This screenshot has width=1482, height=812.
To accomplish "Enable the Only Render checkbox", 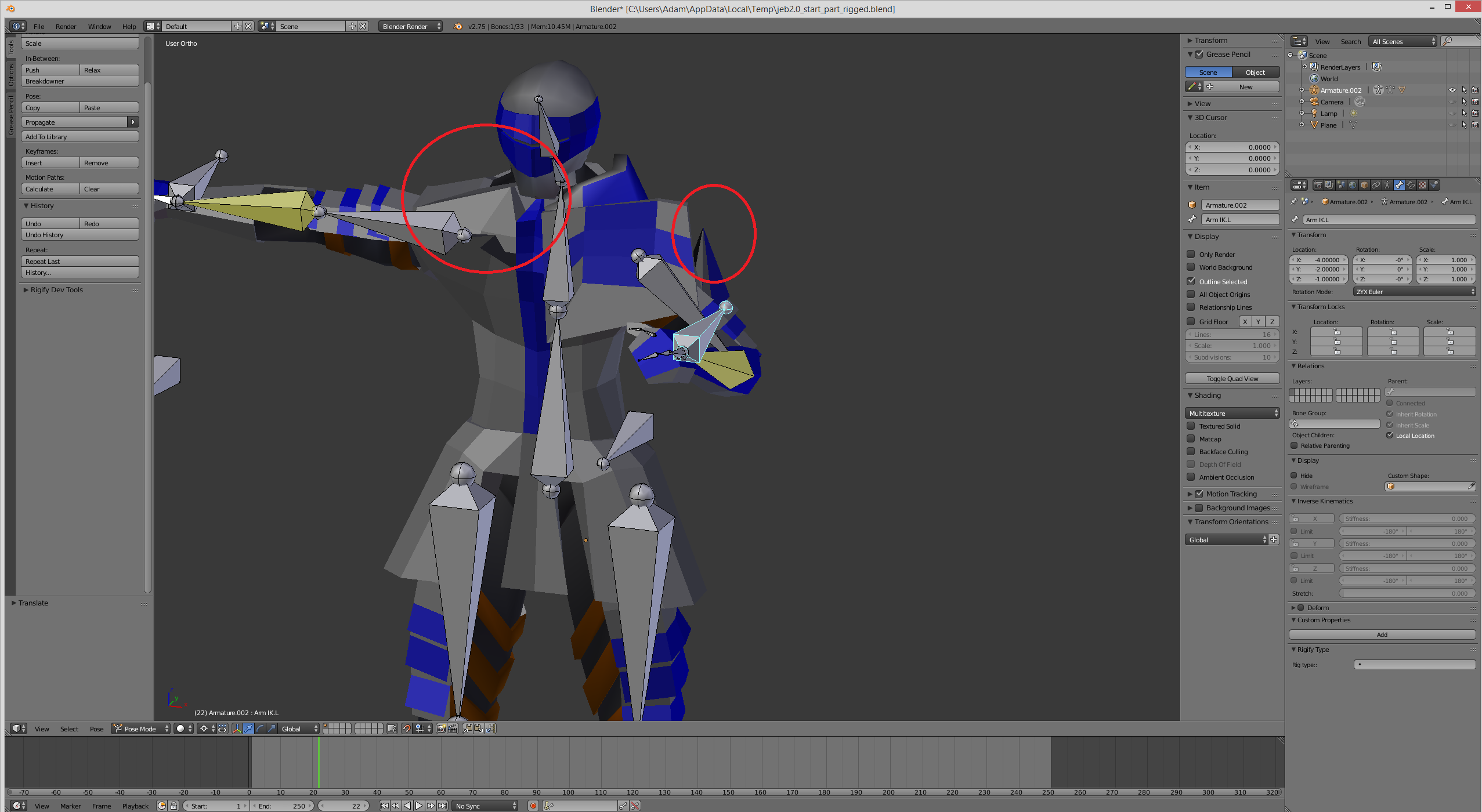I will coord(1191,254).
